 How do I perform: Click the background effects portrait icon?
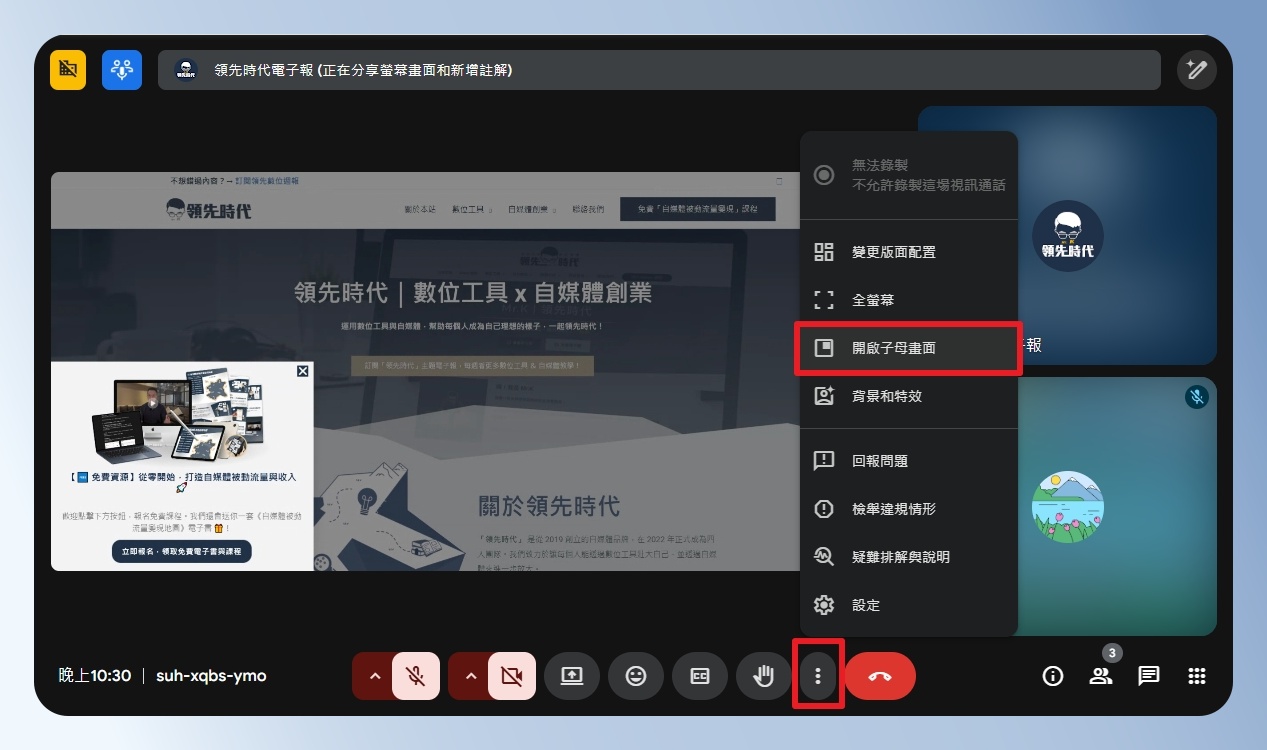point(824,396)
